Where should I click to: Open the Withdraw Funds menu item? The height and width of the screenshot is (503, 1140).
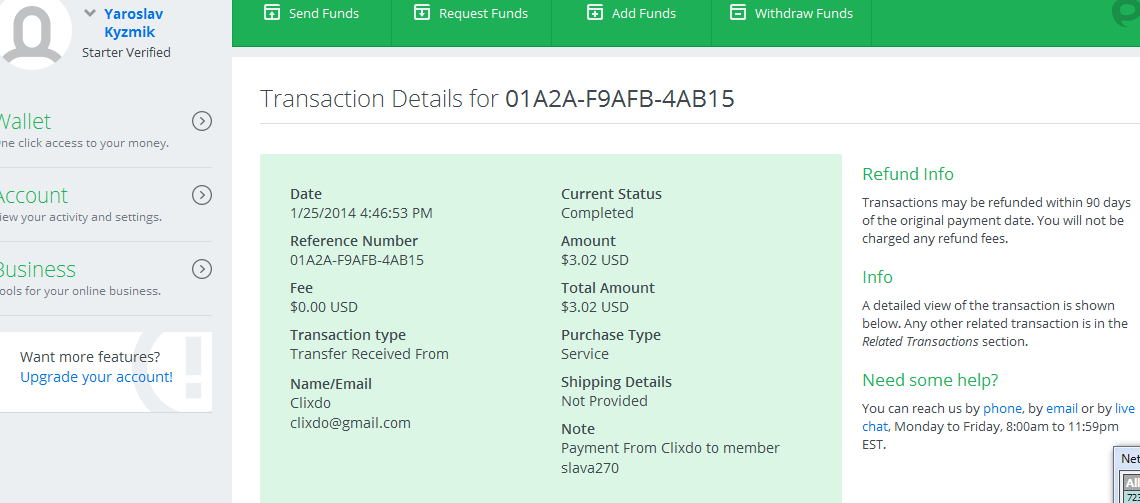(803, 14)
